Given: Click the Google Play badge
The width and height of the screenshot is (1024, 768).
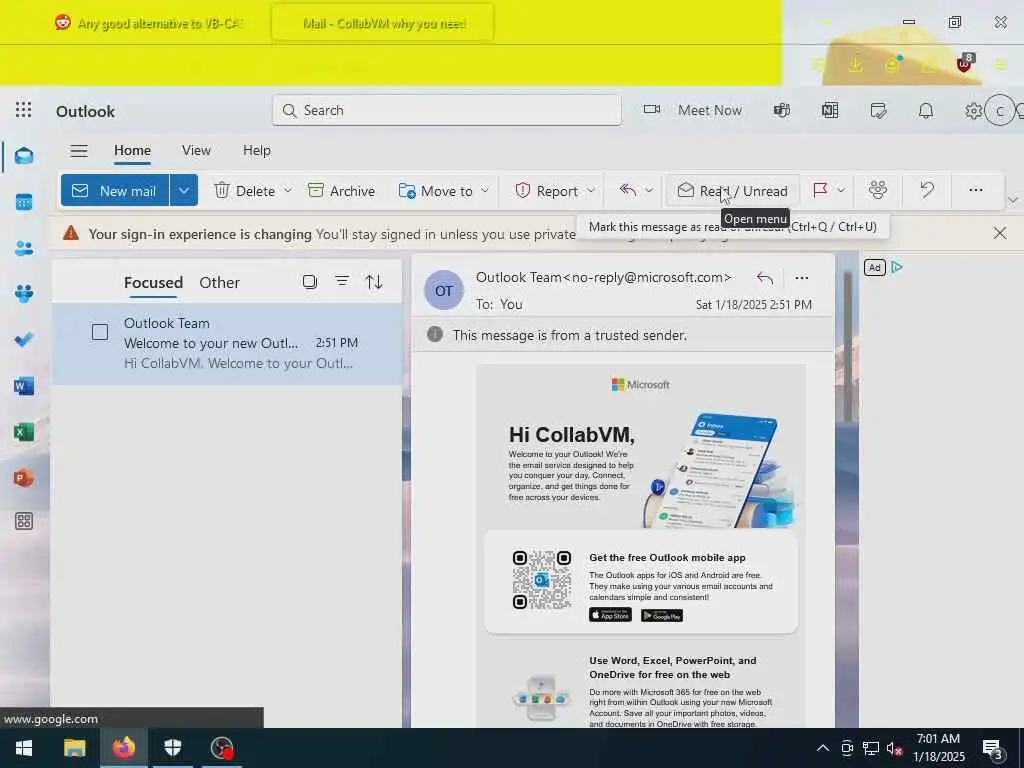Looking at the screenshot, I should 662,615.
